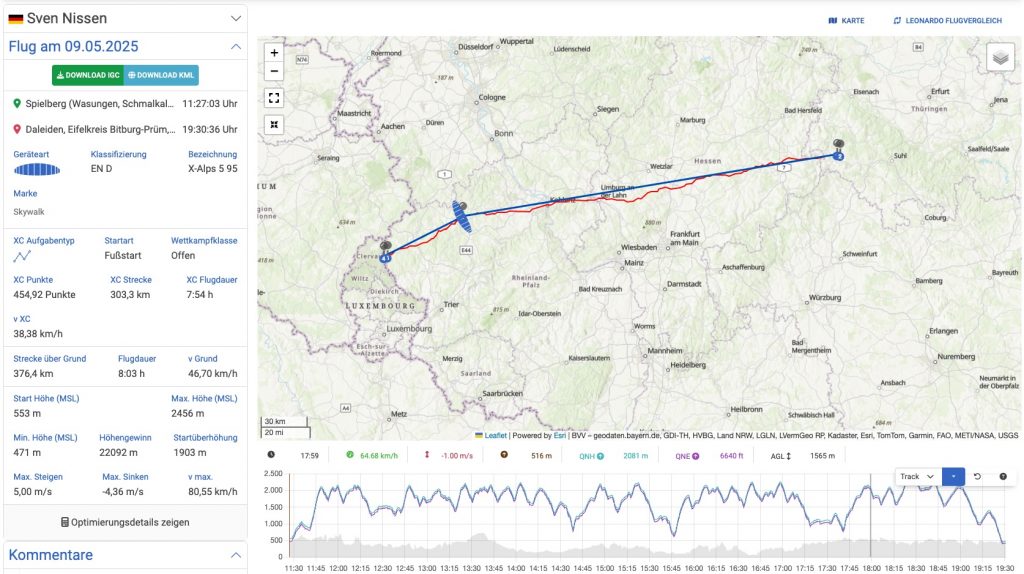
Task: Collapse the Kommentare section
Action: [236, 555]
